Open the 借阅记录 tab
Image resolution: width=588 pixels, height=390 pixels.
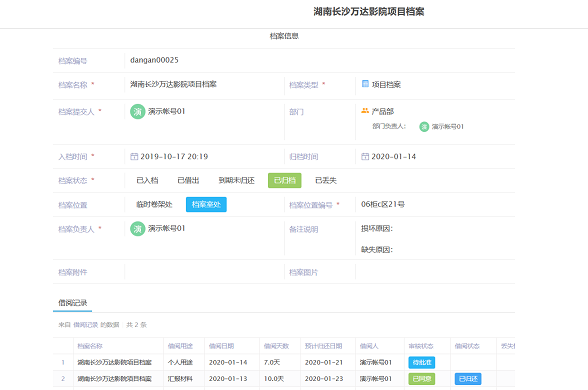click(x=72, y=303)
